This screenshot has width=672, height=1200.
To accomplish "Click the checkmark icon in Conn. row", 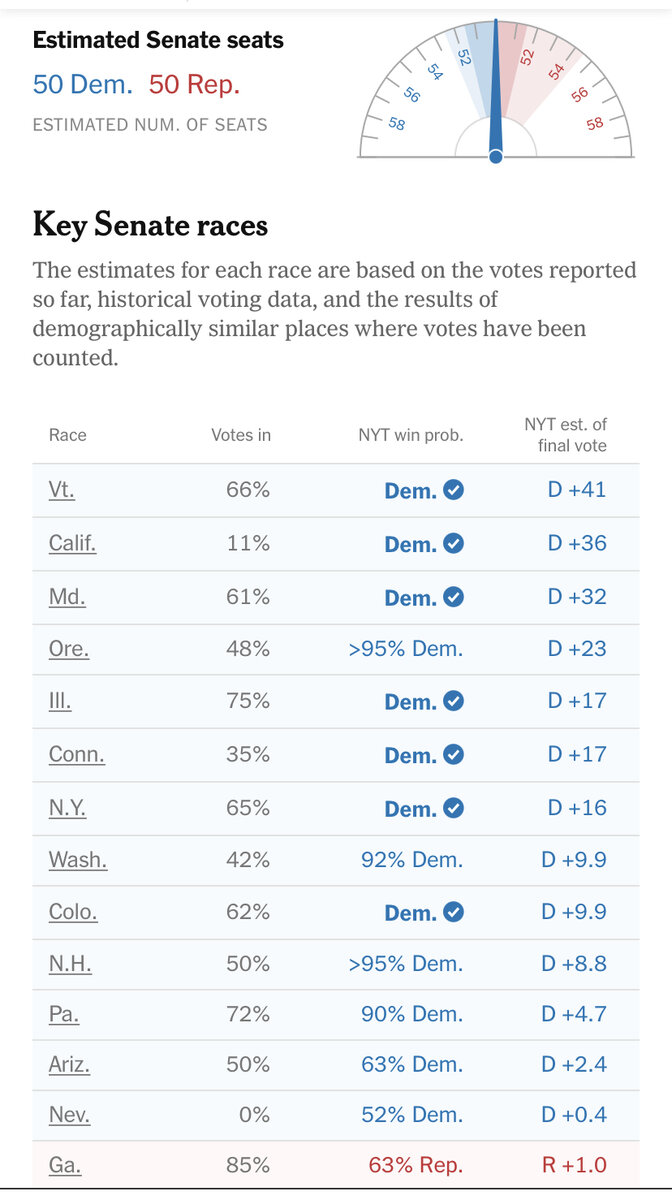I will coord(453,755).
